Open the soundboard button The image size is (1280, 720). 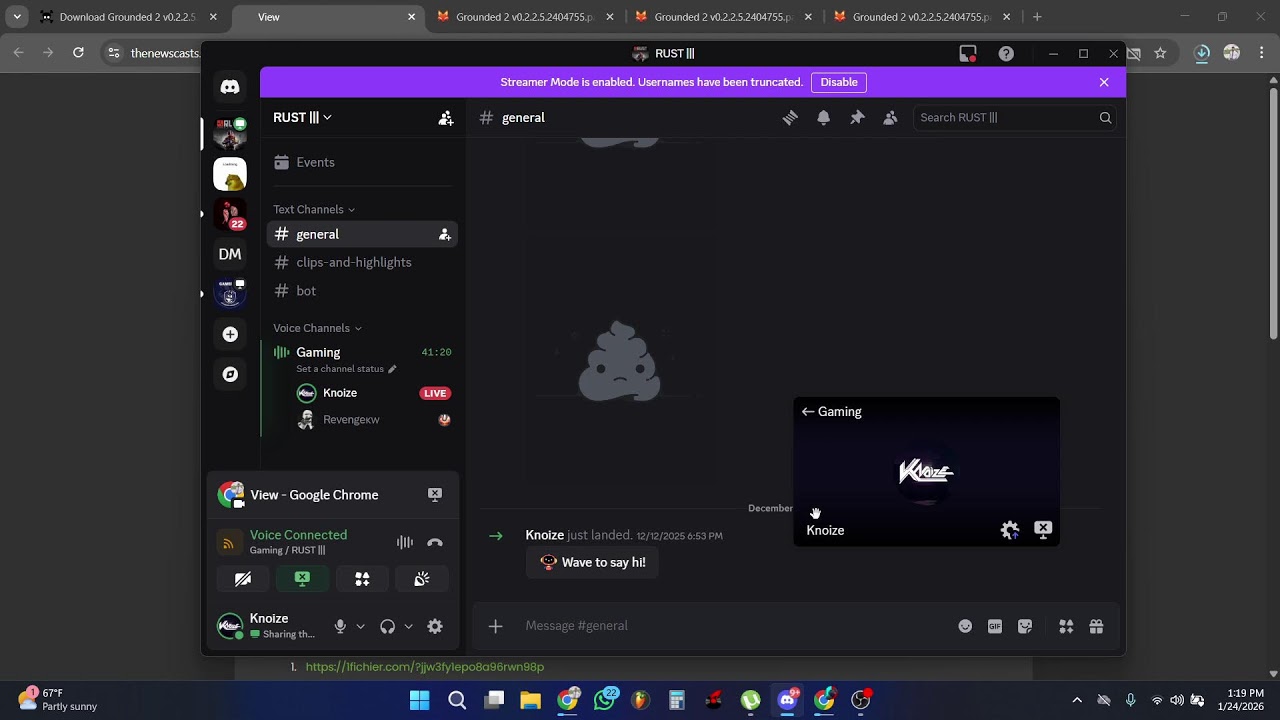pyautogui.click(x=422, y=579)
